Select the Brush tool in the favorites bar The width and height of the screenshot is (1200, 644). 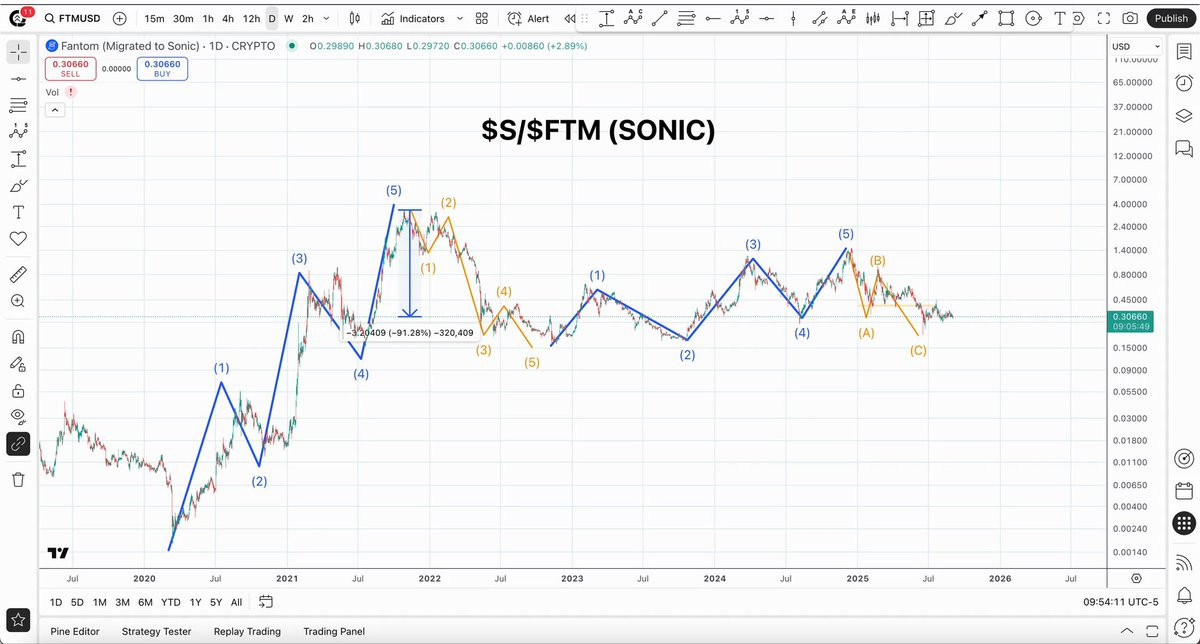coord(953,18)
